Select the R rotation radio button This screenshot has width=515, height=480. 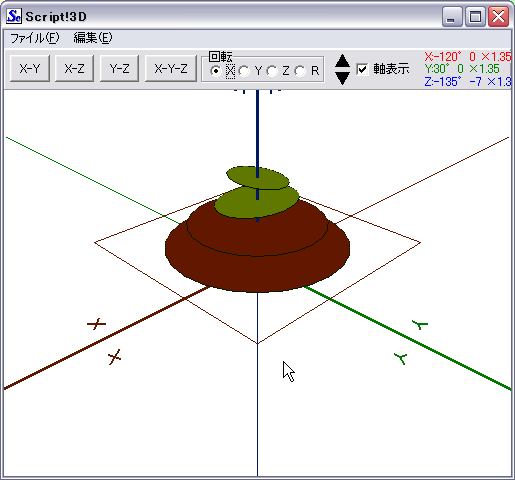(x=300, y=71)
